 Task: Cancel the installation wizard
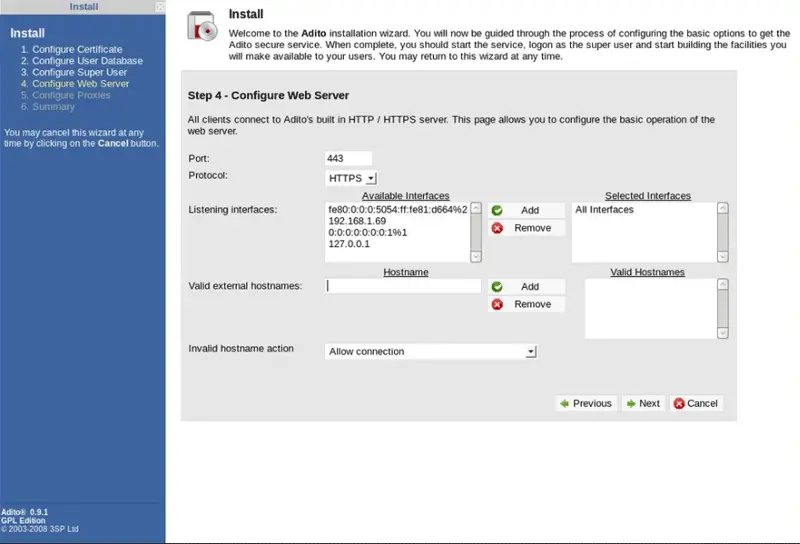pyautogui.click(x=696, y=403)
